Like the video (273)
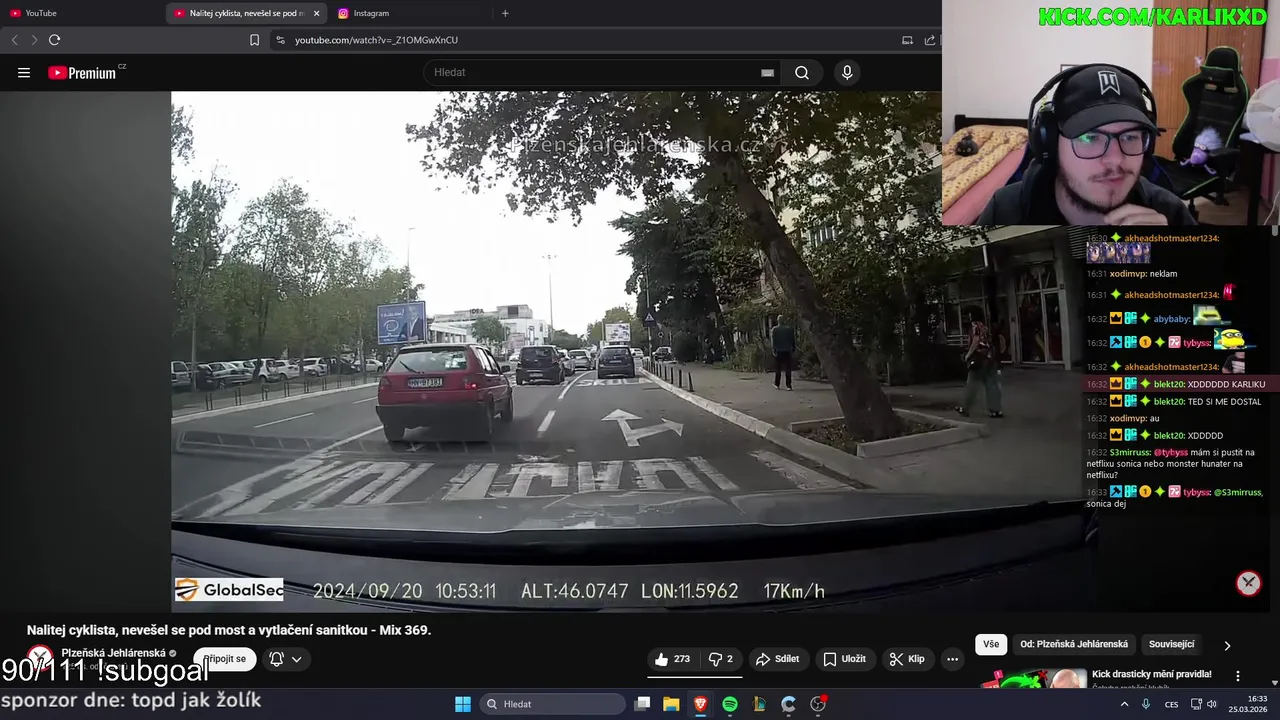This screenshot has width=1280, height=720. 673,659
